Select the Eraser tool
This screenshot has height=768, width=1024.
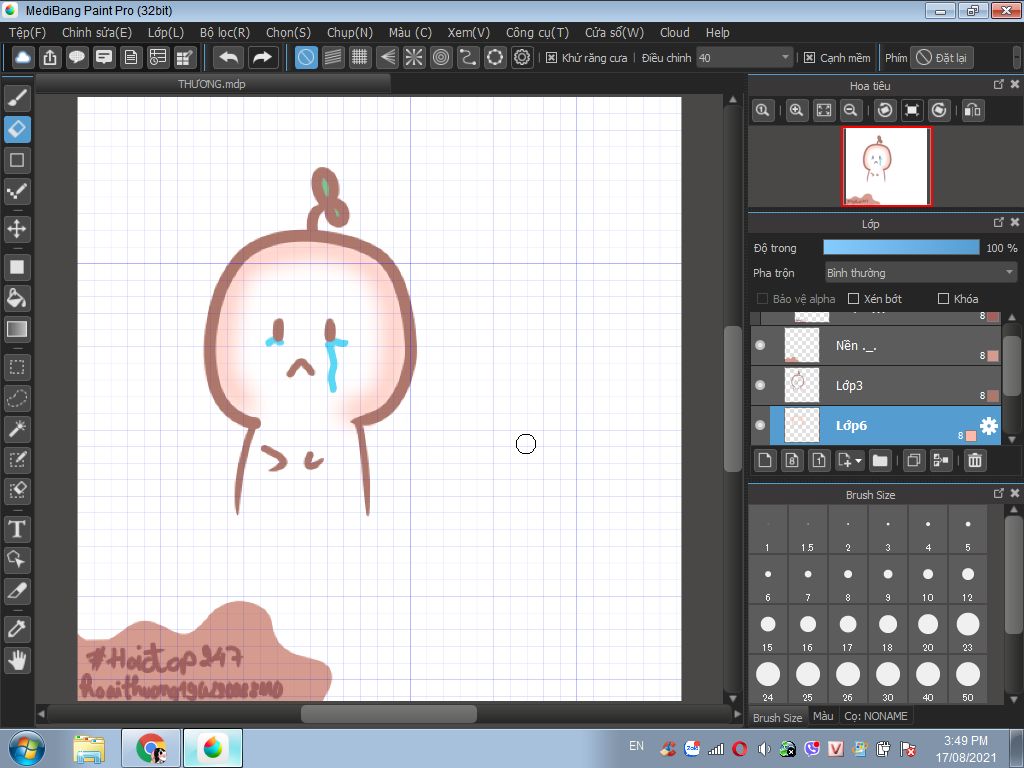[17, 129]
